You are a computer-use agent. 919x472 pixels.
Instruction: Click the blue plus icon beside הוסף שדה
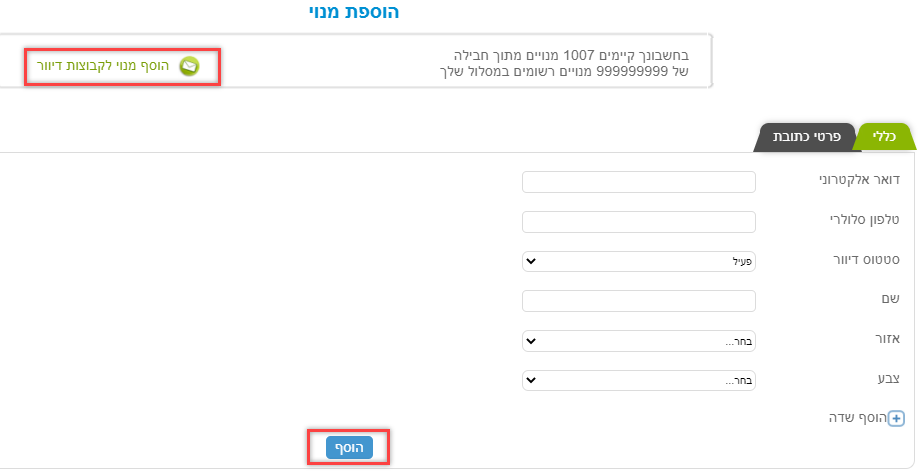tap(896, 419)
